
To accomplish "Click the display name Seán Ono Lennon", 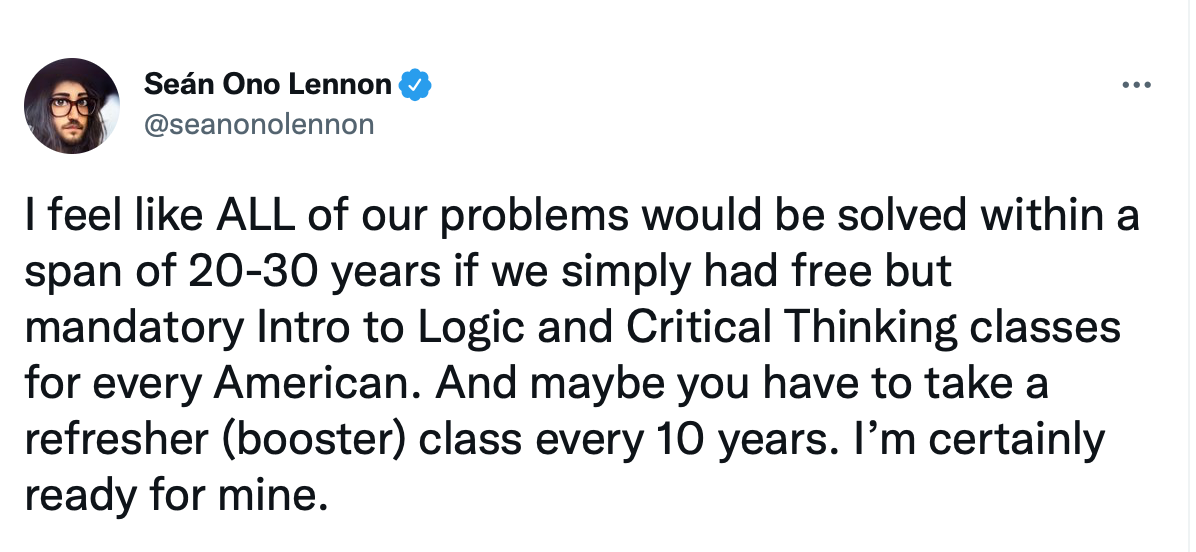I will (267, 85).
